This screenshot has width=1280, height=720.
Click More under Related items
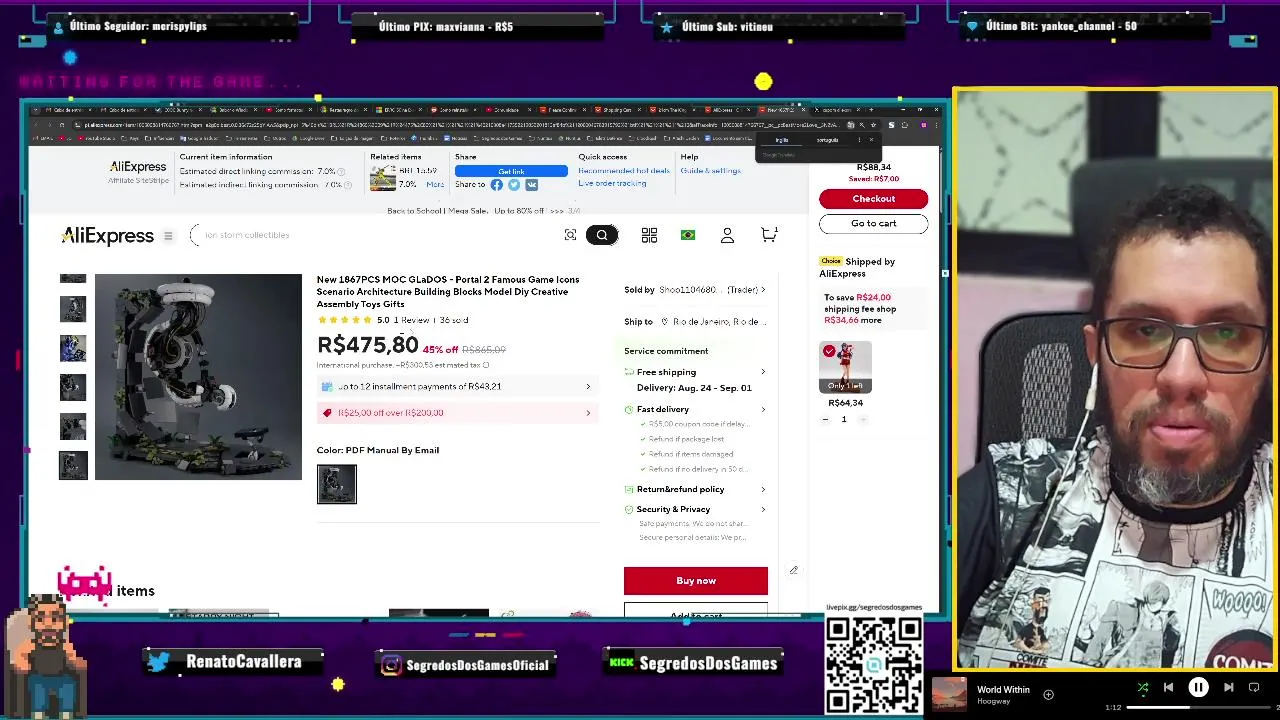point(435,185)
